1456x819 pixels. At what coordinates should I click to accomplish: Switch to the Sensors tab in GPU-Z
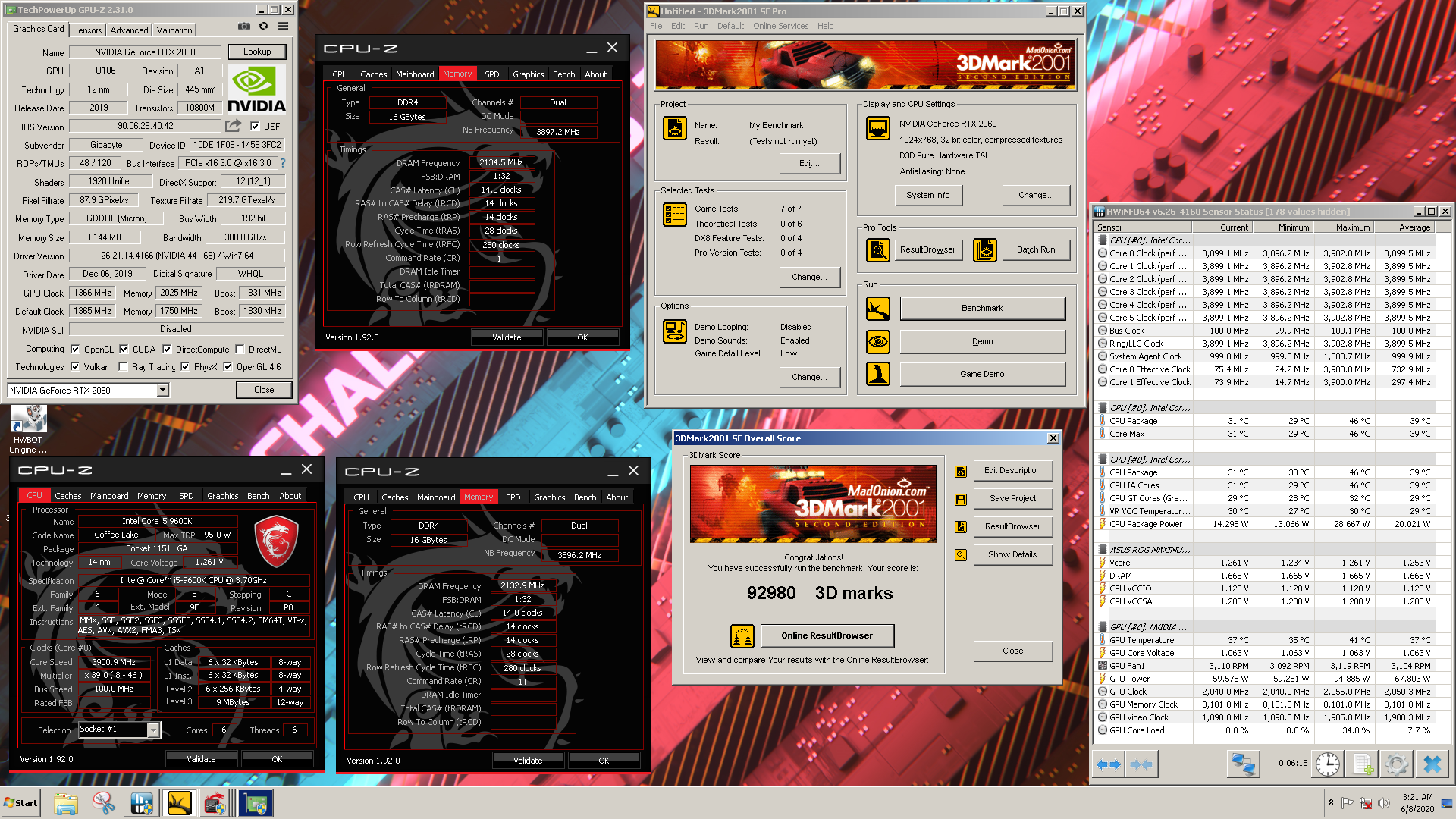pyautogui.click(x=87, y=30)
